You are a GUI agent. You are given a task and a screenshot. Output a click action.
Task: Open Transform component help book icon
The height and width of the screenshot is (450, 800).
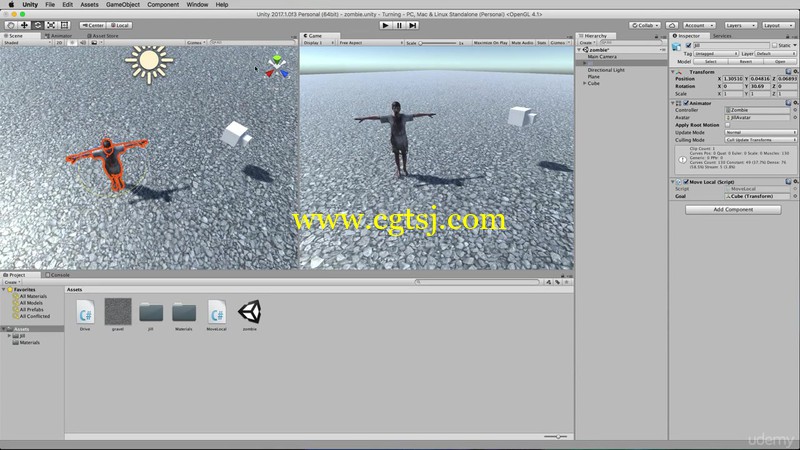[789, 72]
